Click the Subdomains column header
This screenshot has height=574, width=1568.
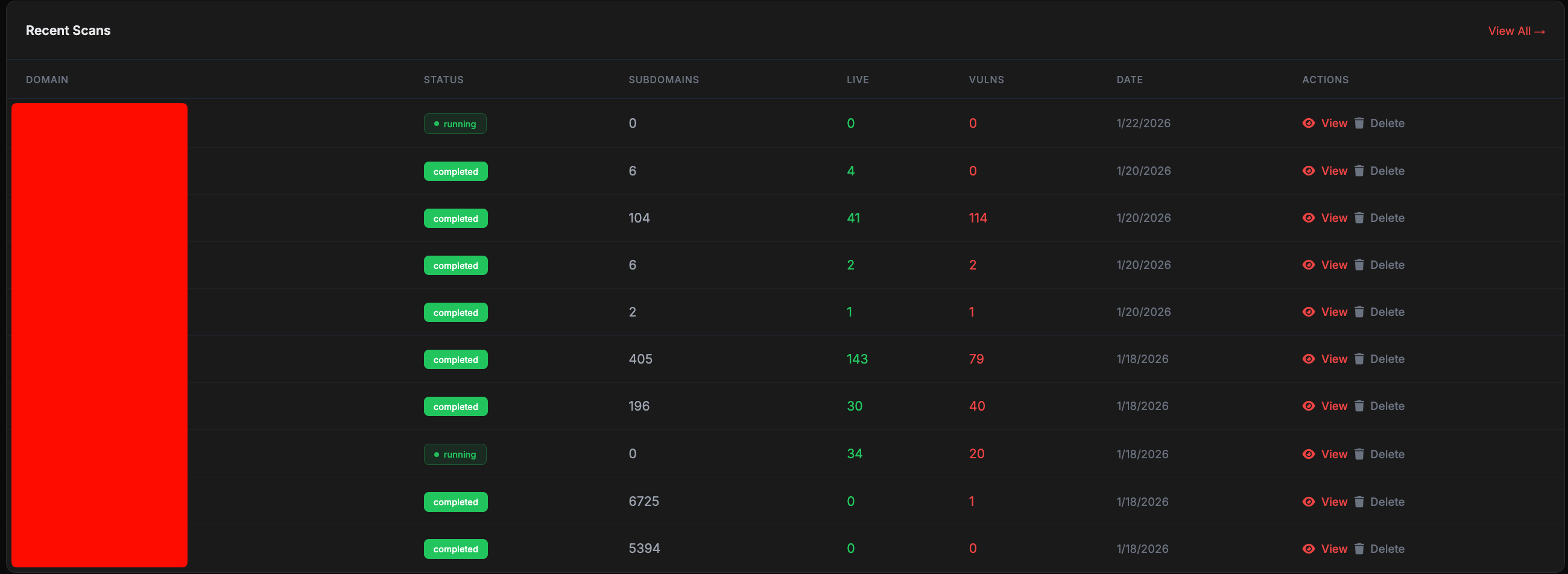(663, 80)
